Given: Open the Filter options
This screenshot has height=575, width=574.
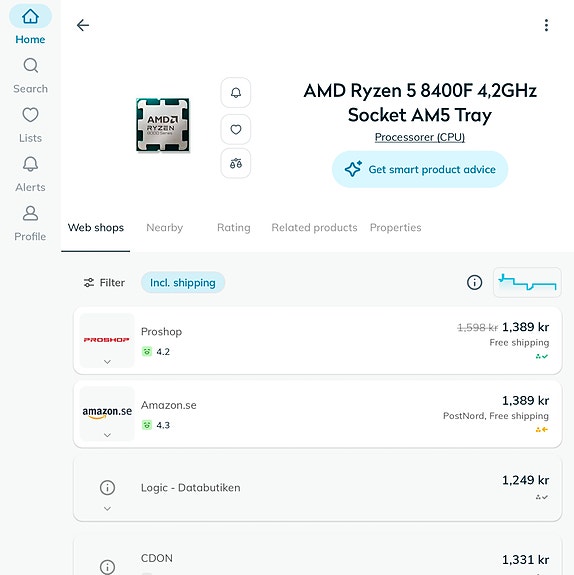Looking at the screenshot, I should [x=104, y=283].
